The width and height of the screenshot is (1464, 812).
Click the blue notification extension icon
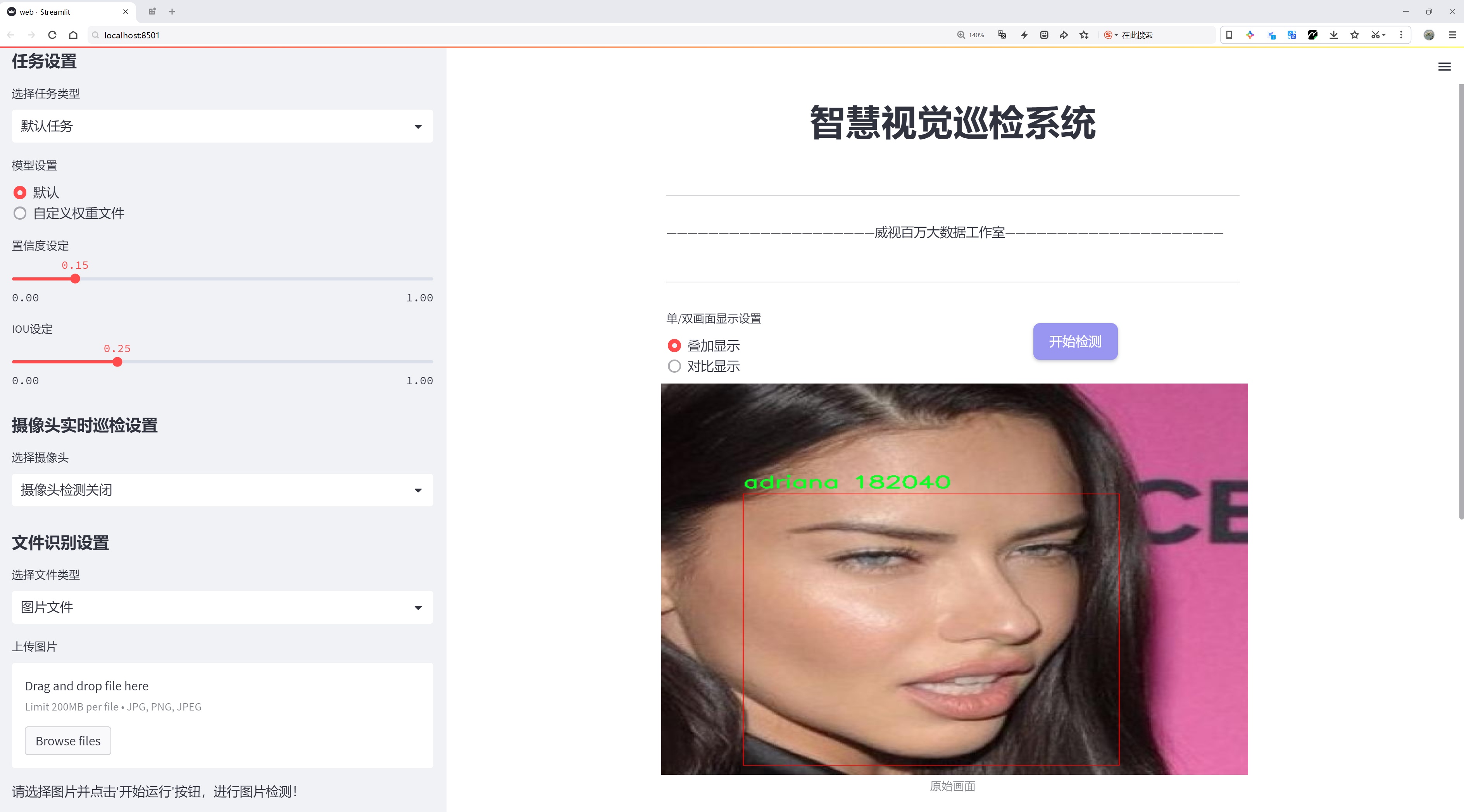coord(1271,35)
